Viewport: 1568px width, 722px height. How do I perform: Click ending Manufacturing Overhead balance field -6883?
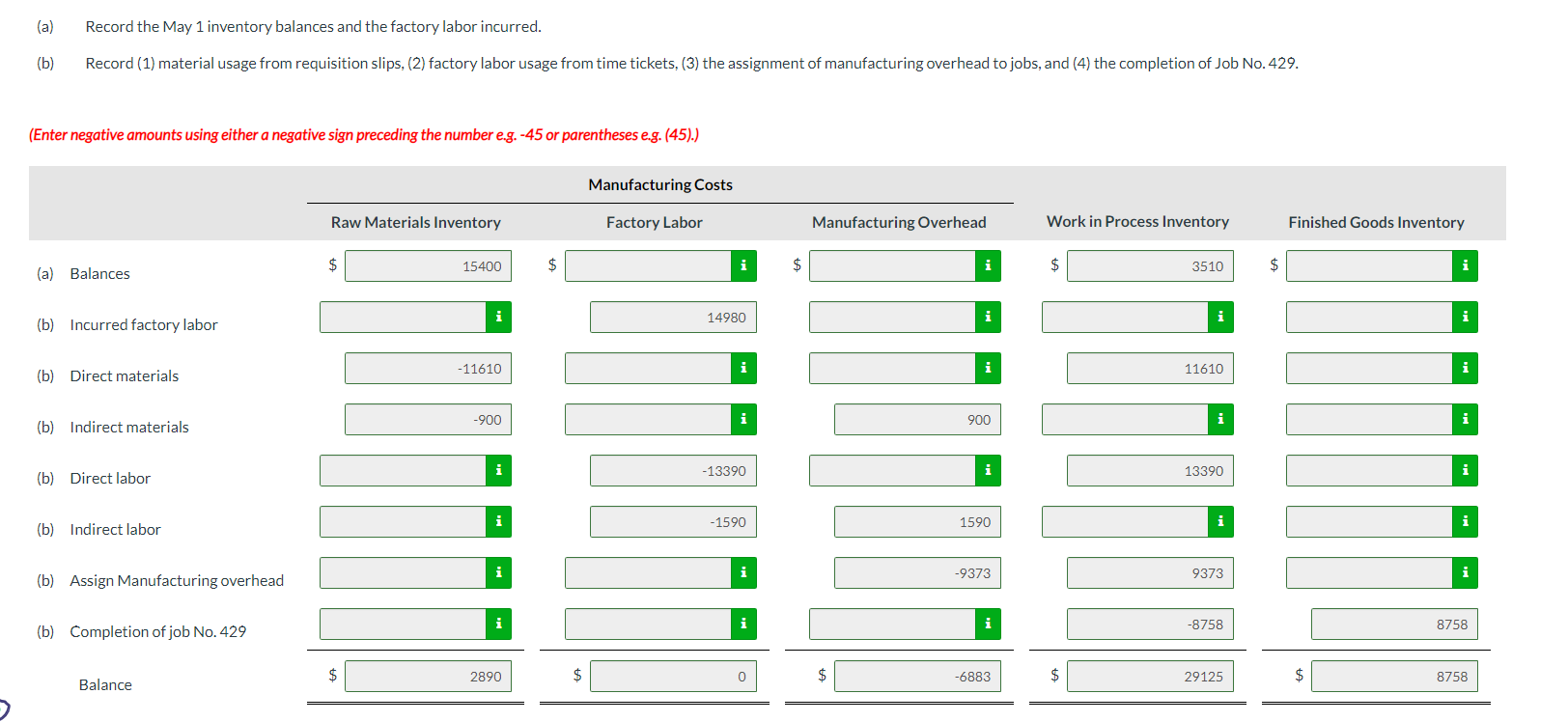point(917,676)
